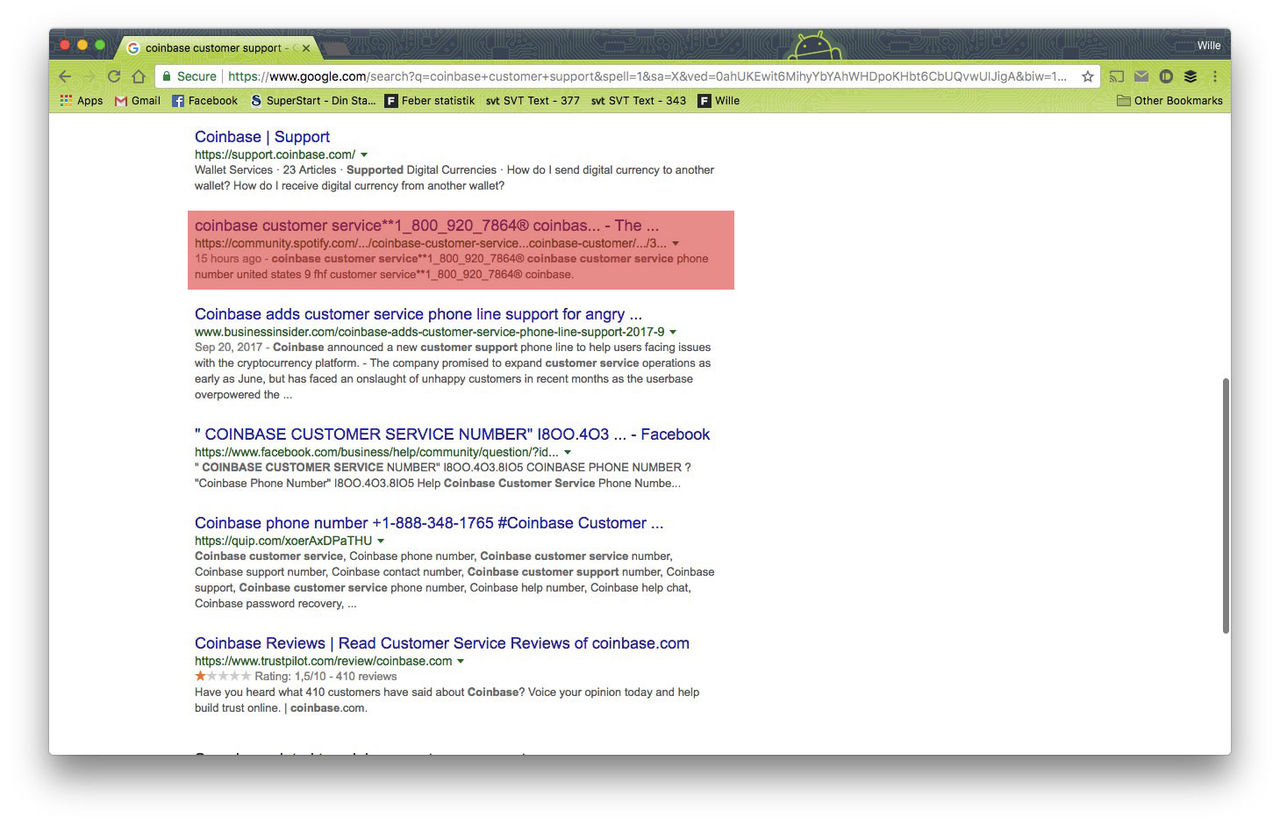Open the home page icon
This screenshot has height=825, width=1280.
[138, 77]
